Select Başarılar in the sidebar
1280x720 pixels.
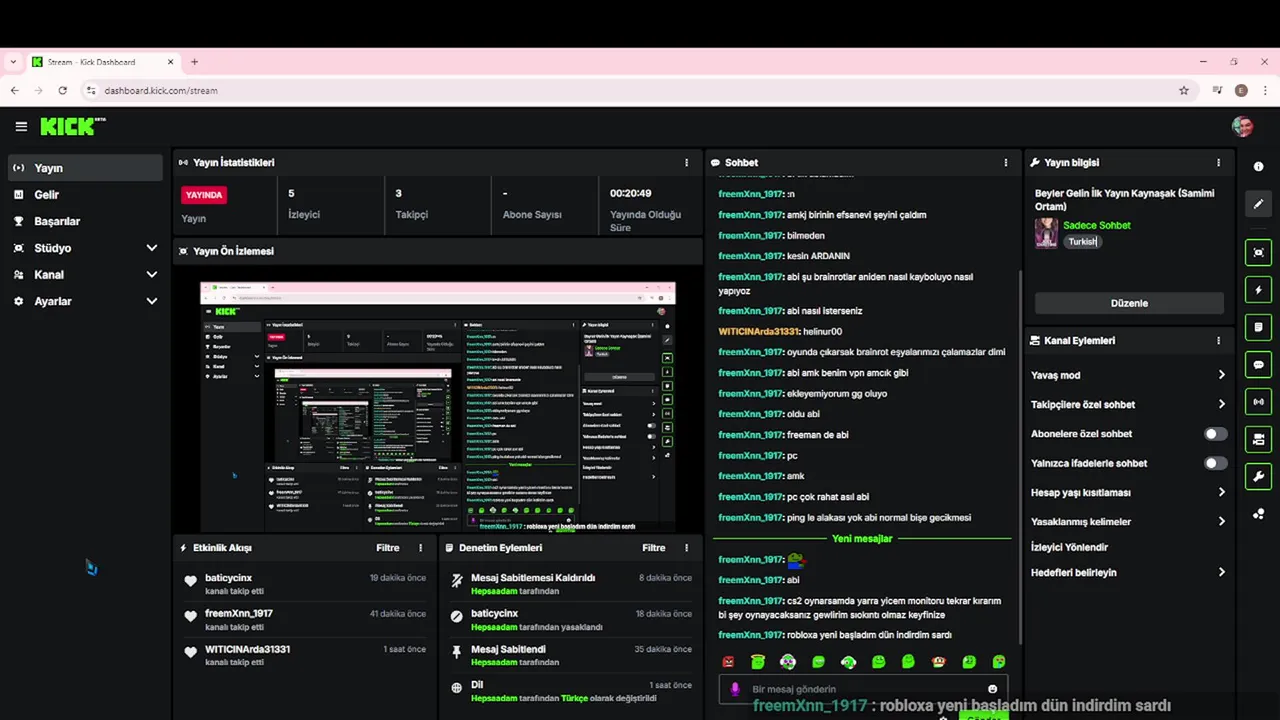(x=85, y=221)
